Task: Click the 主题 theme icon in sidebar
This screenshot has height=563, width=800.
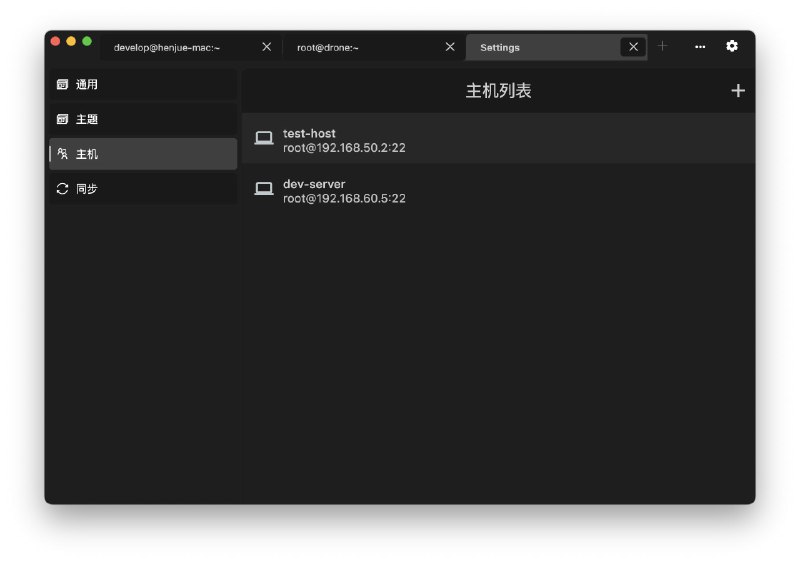Action: (62, 120)
